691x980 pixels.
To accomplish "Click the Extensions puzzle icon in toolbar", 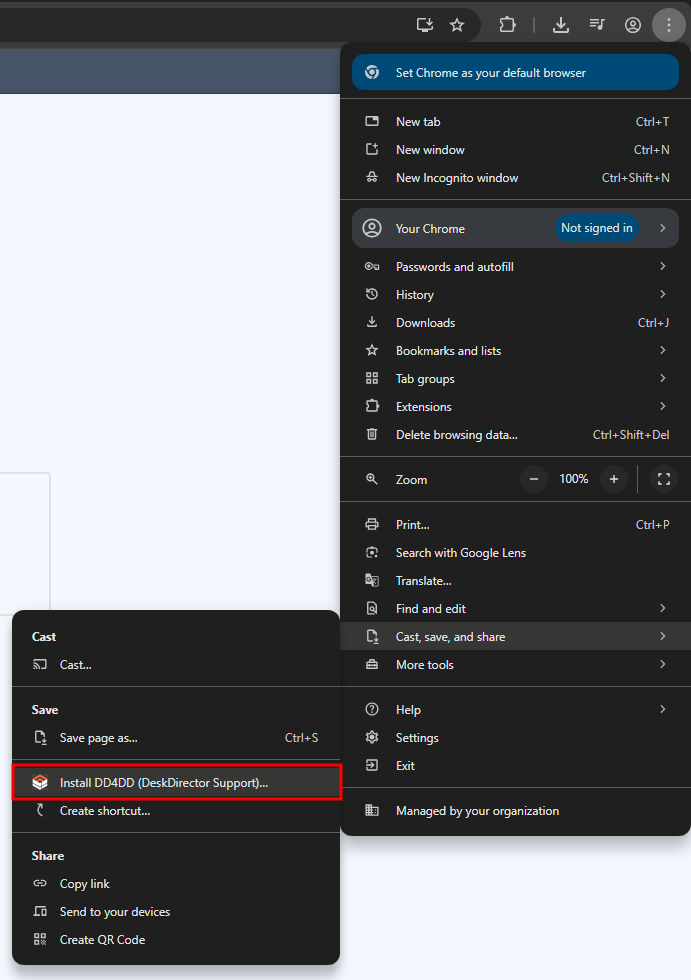I will (x=507, y=25).
